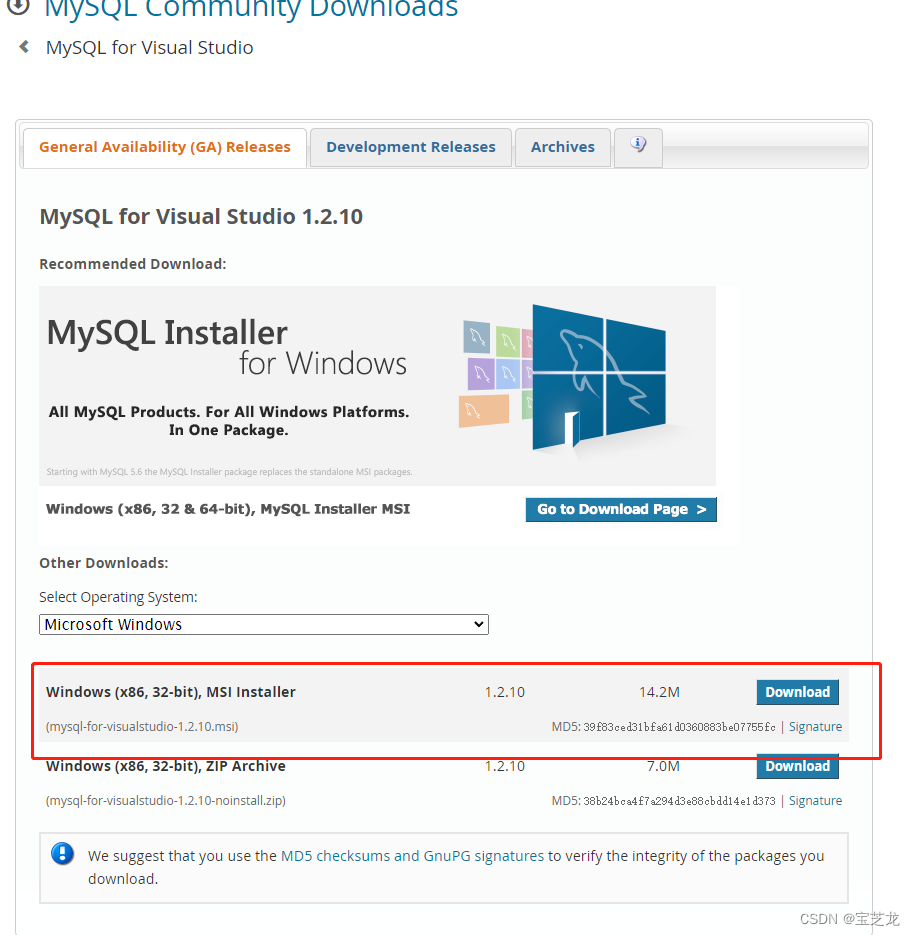
Task: Open the Archives tab
Action: click(563, 146)
